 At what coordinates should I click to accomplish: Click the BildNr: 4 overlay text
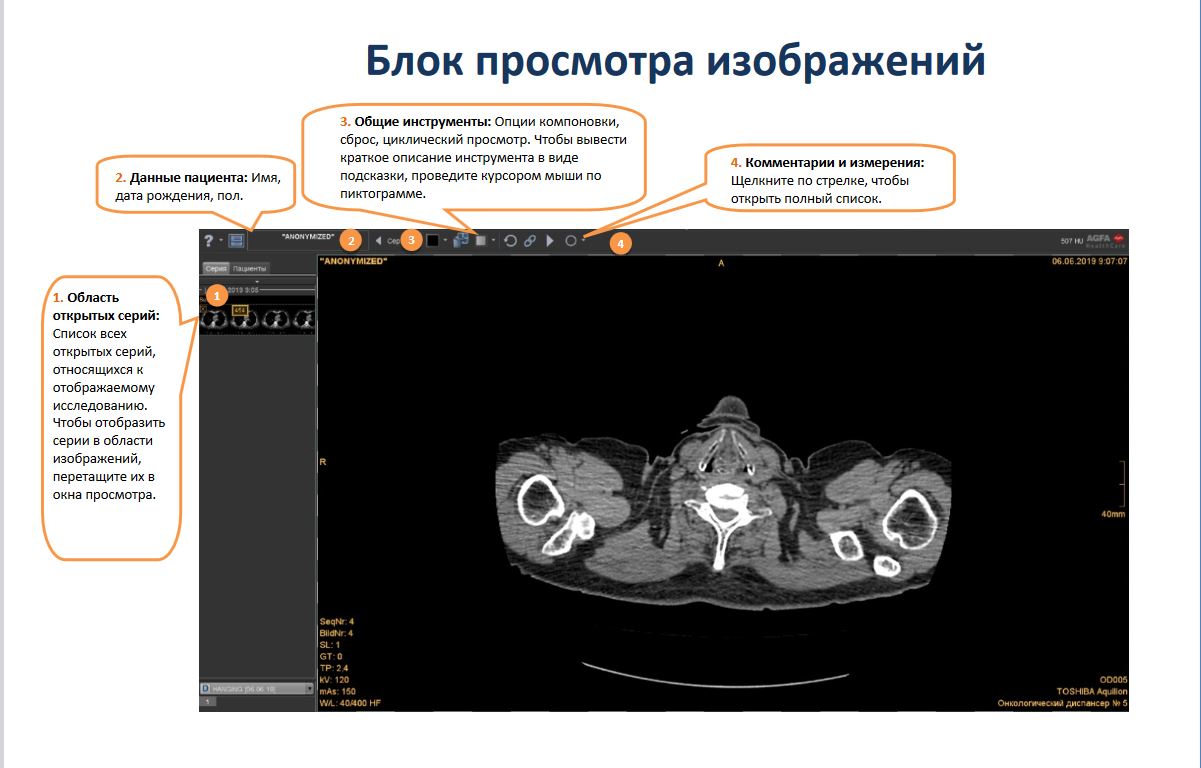[336, 633]
